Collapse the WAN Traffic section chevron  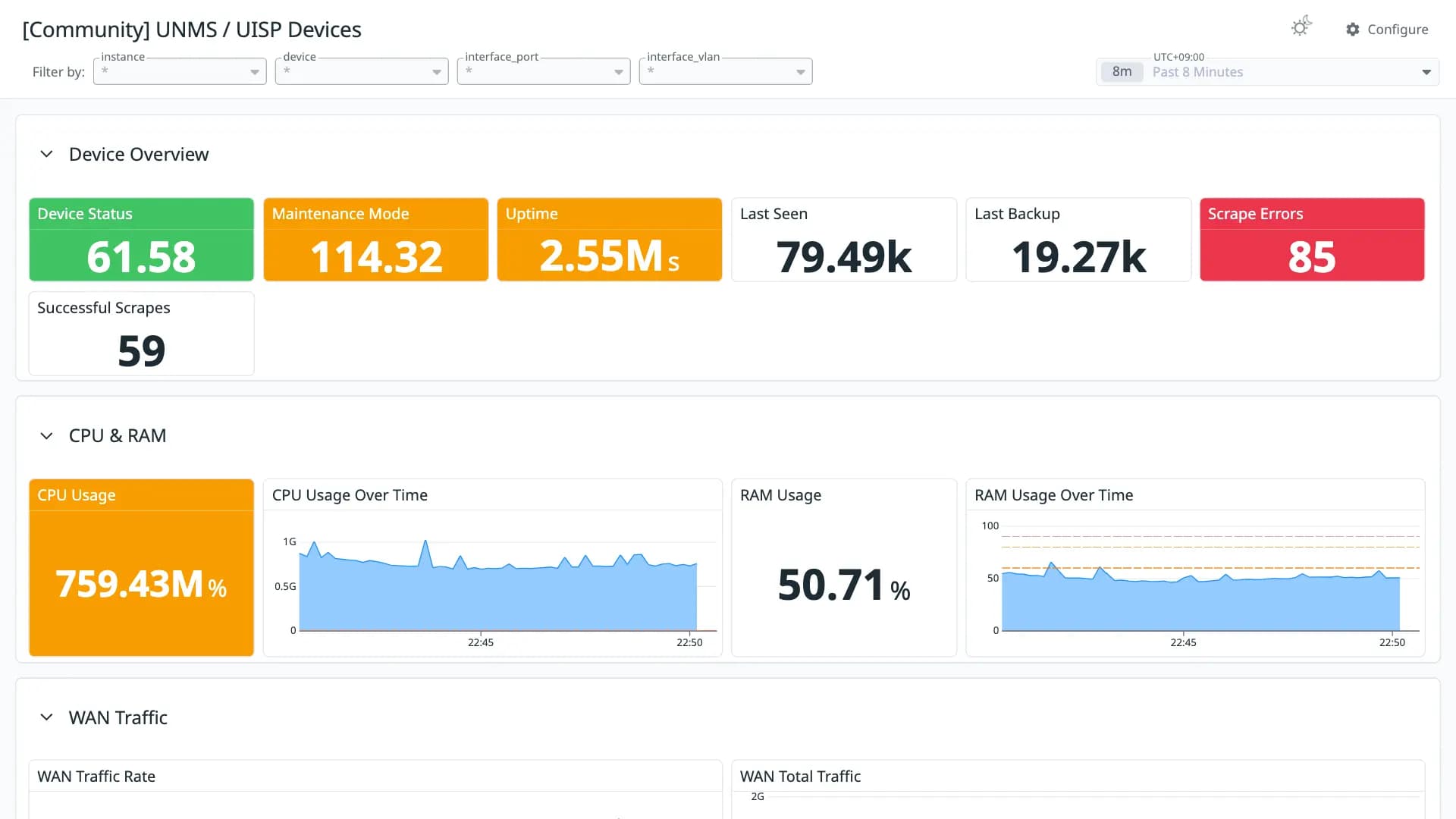[46, 717]
